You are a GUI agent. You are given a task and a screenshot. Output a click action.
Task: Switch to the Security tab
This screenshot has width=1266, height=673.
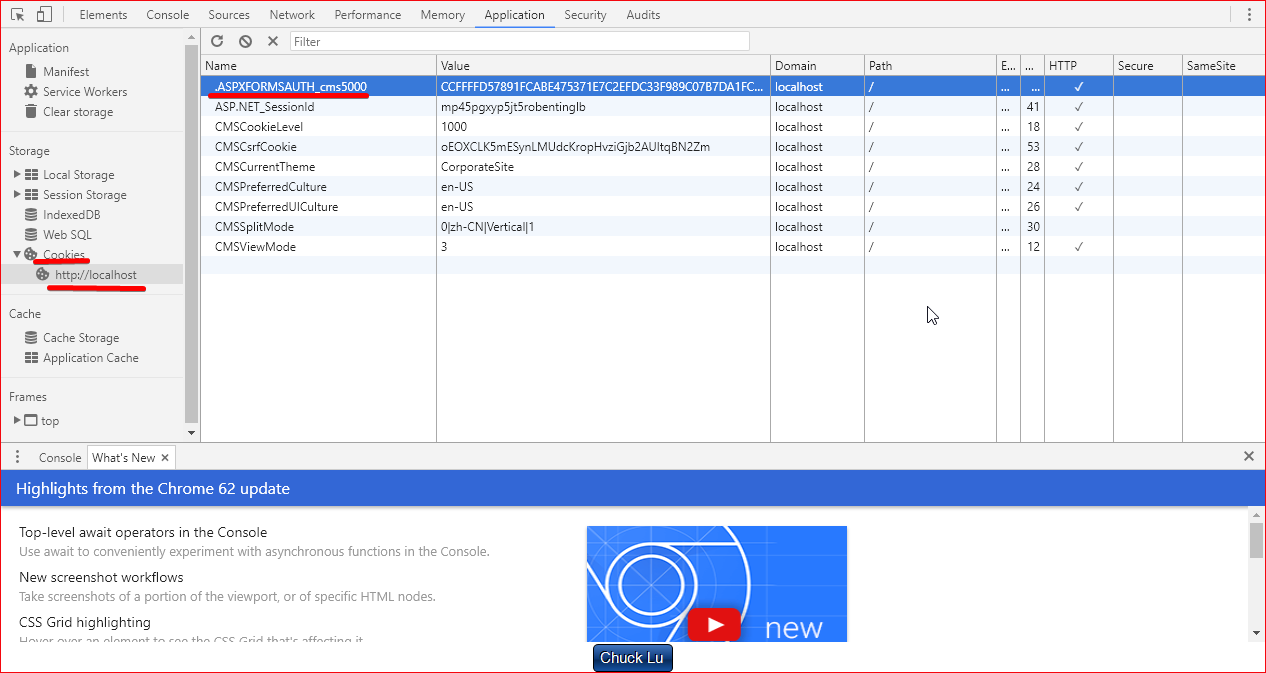(585, 15)
